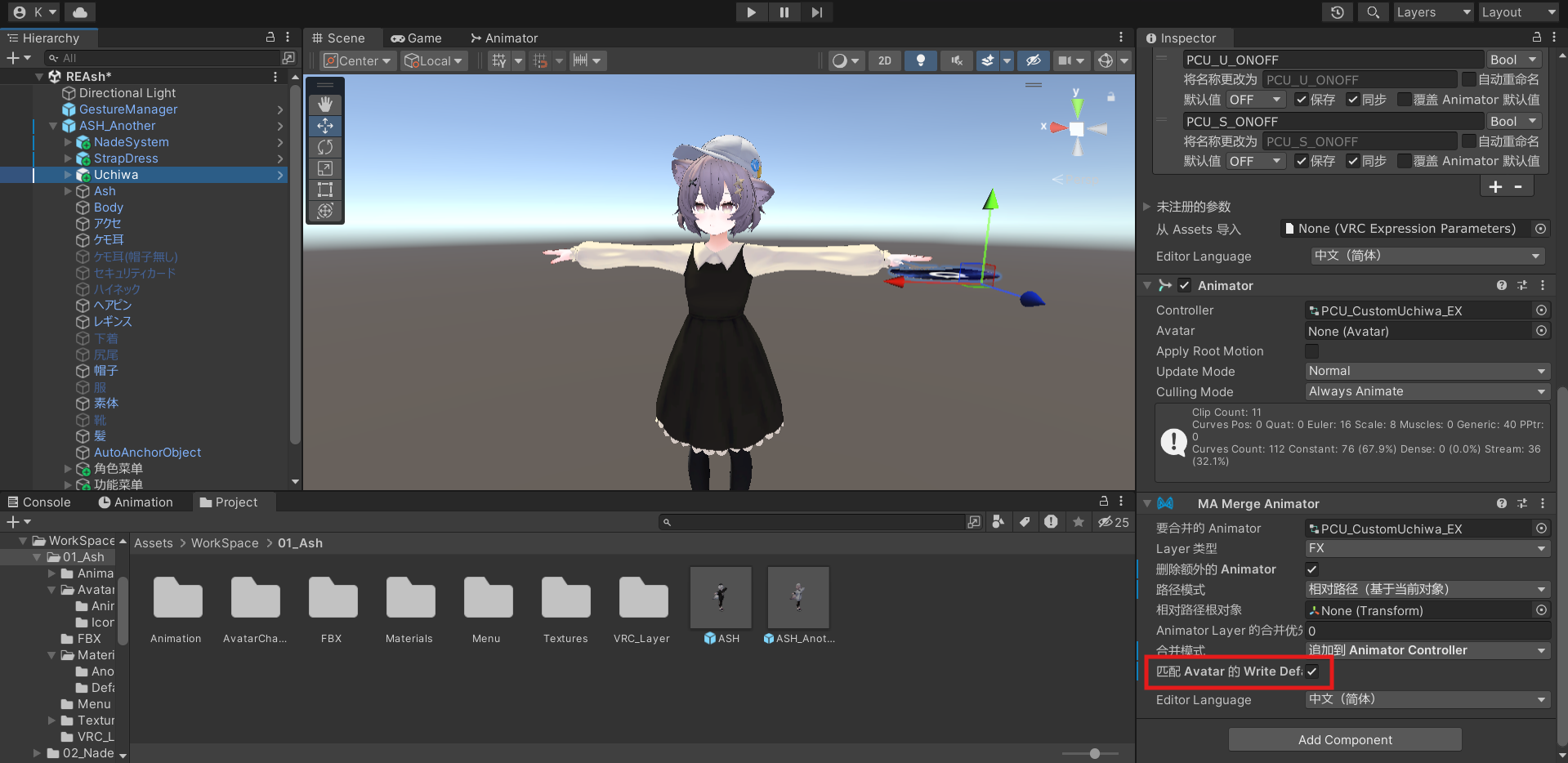
Task: Add a new parameter with the plus button
Action: [x=1495, y=186]
